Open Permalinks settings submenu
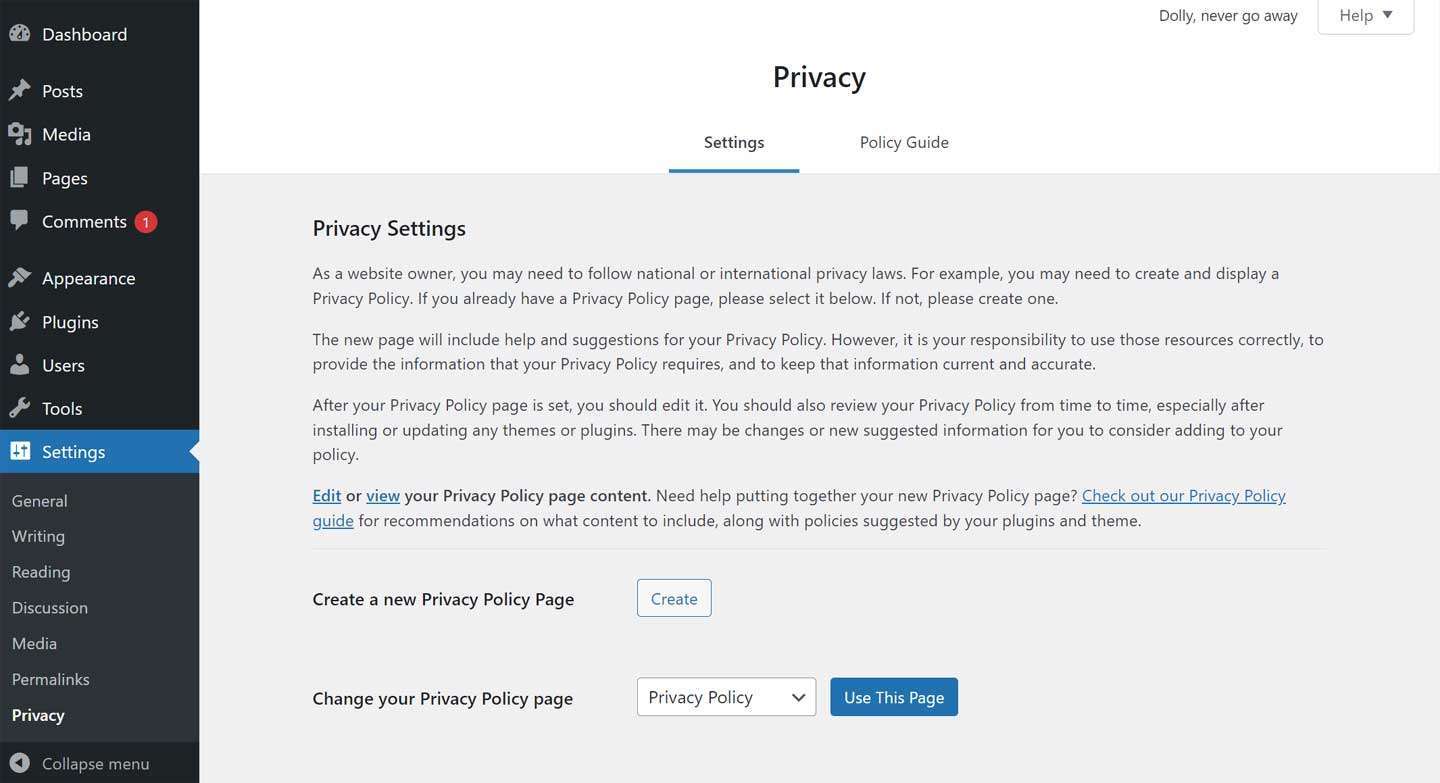The width and height of the screenshot is (1440, 783). [51, 679]
